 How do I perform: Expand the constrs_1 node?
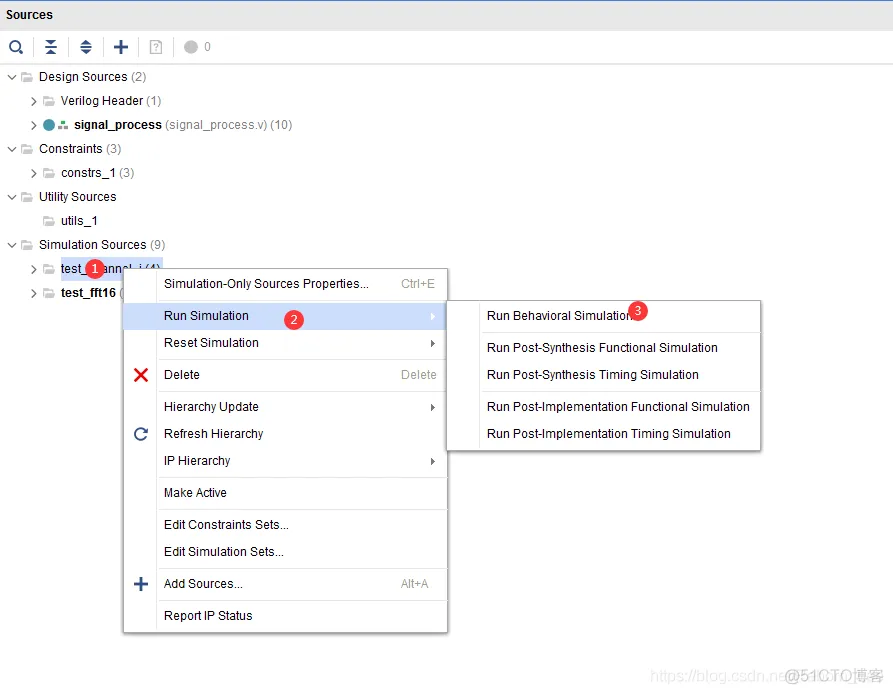(x=34, y=173)
